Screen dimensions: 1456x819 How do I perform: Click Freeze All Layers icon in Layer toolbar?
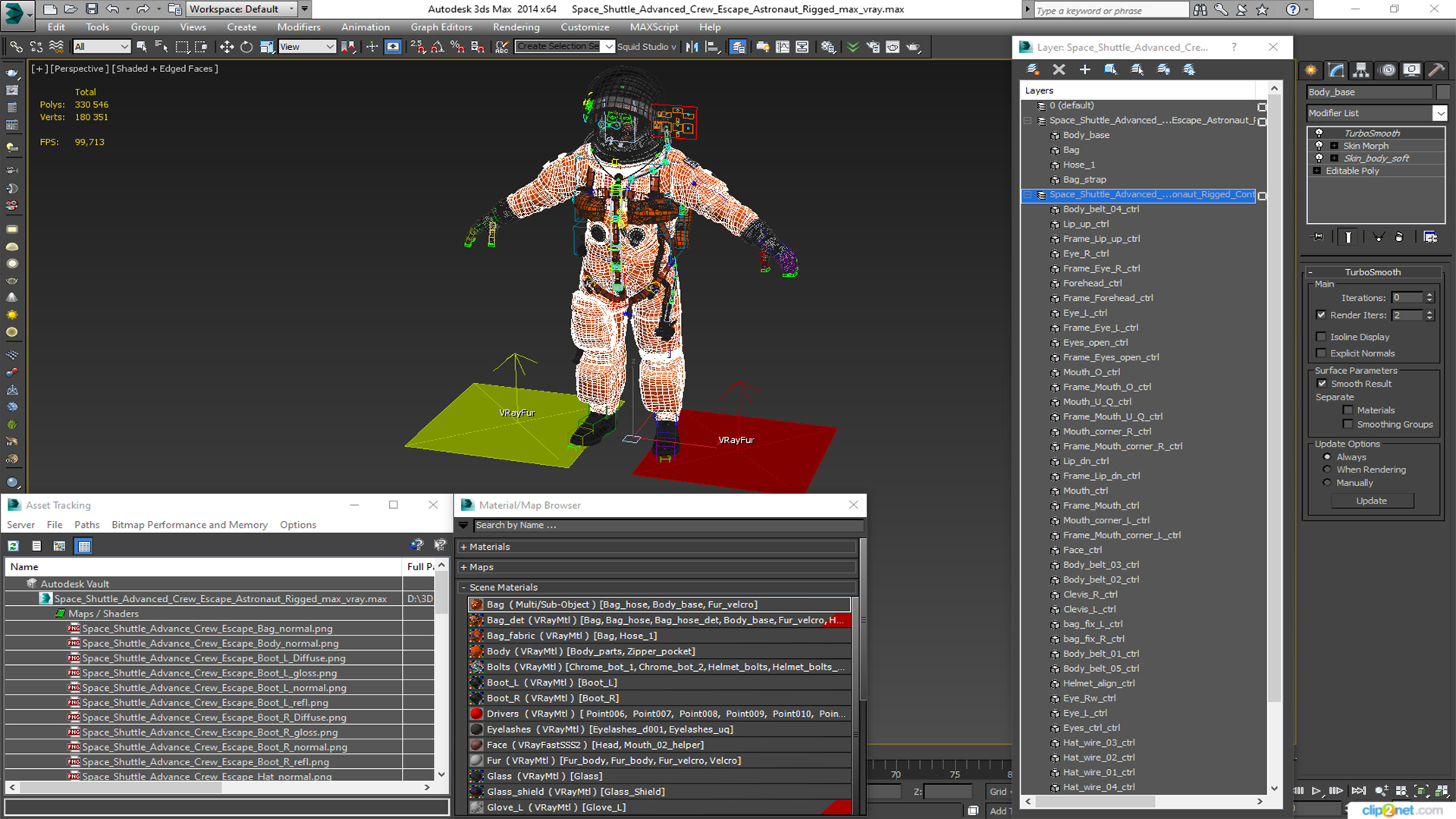coord(1189,70)
